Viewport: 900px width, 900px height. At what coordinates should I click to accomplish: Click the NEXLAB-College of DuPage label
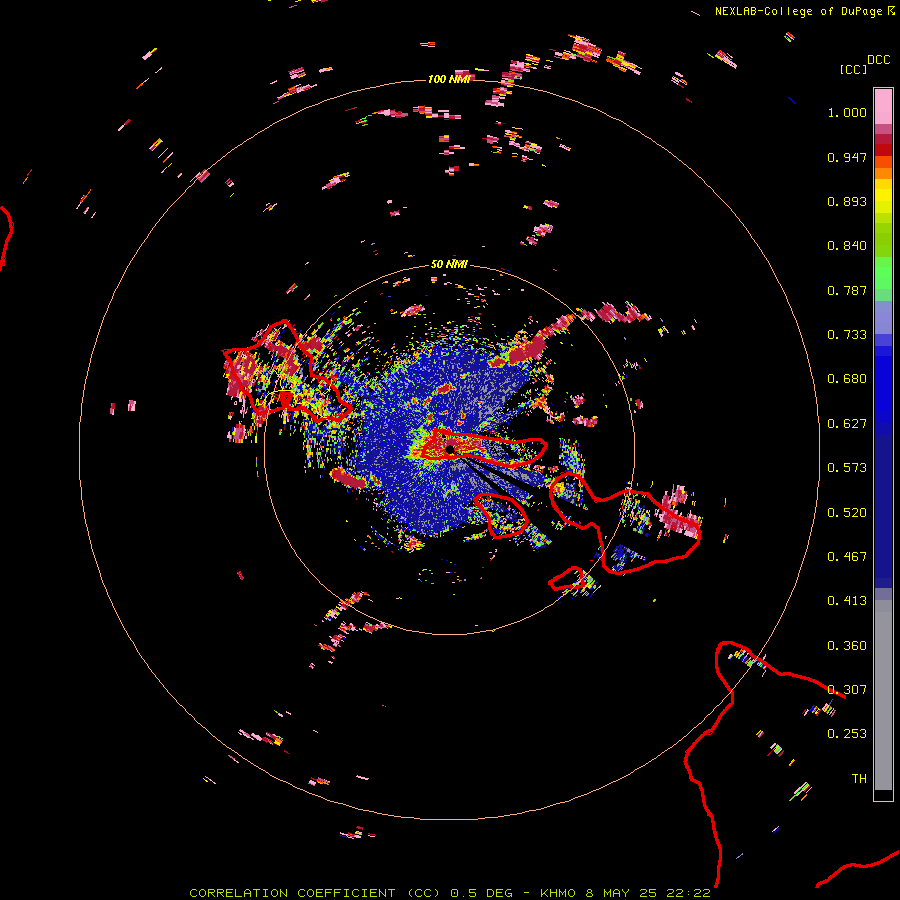coord(798,11)
